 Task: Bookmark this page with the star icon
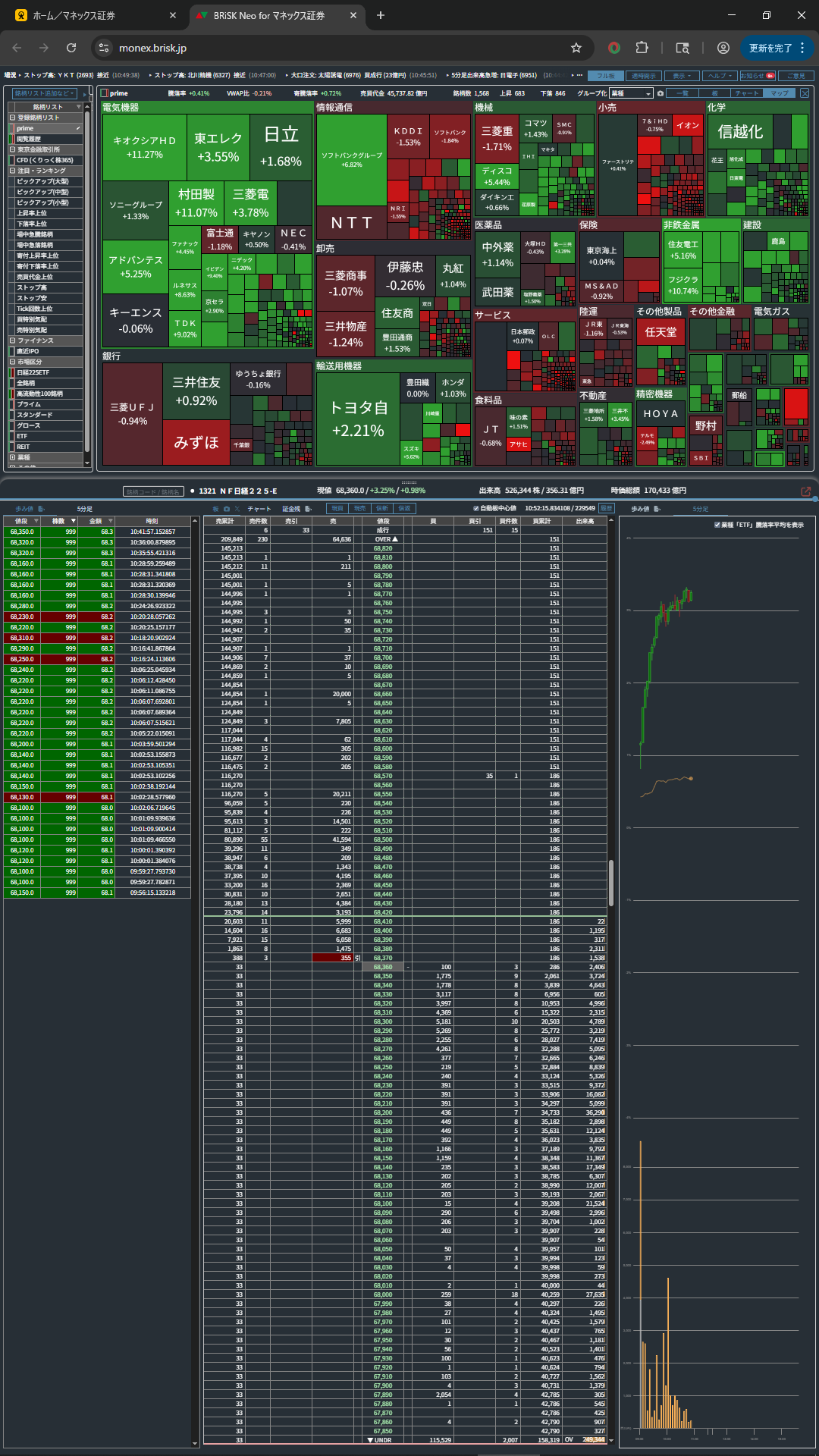[x=576, y=48]
